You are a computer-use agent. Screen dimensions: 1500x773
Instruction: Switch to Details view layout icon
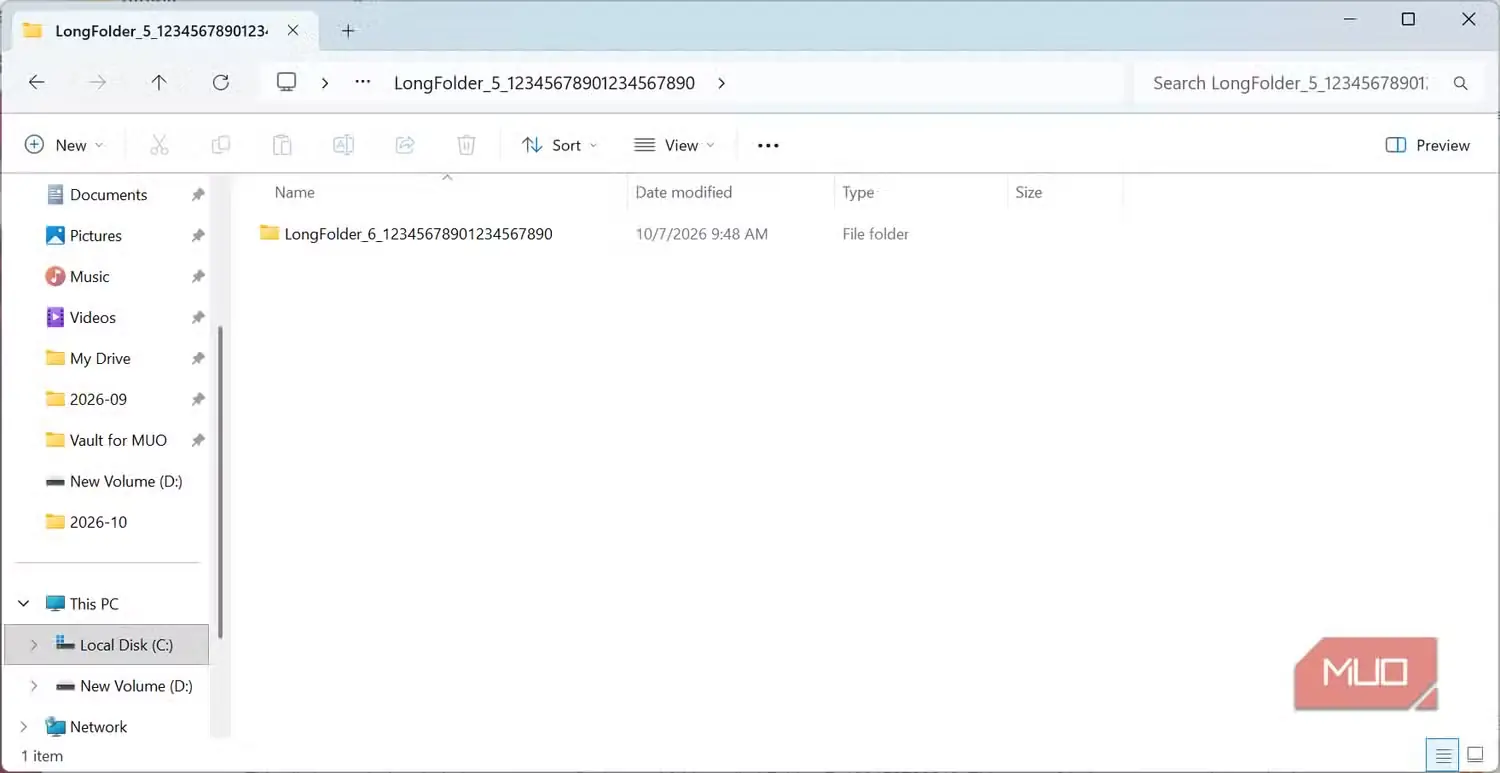(1442, 754)
